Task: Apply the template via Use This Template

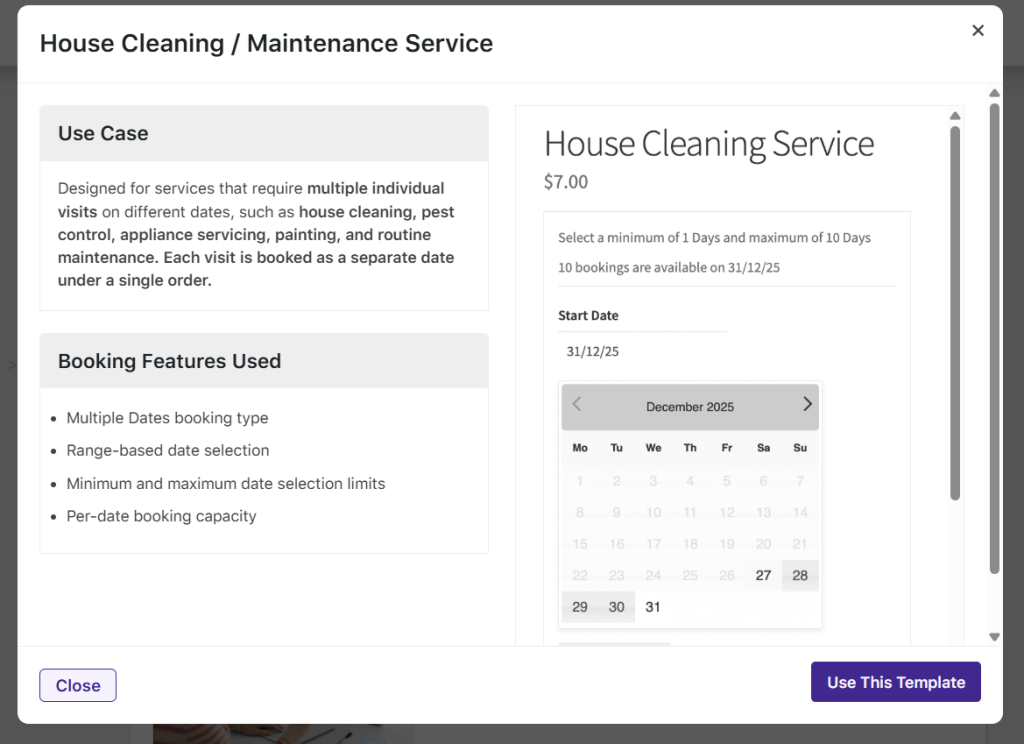Action: click(895, 681)
